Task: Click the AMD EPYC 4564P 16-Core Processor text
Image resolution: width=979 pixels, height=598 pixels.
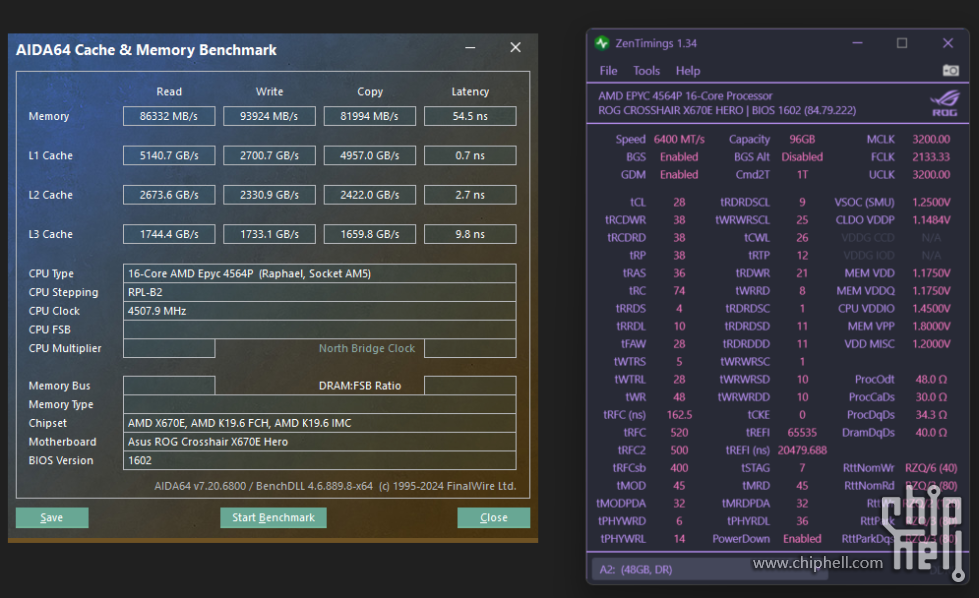Action: (x=685, y=96)
